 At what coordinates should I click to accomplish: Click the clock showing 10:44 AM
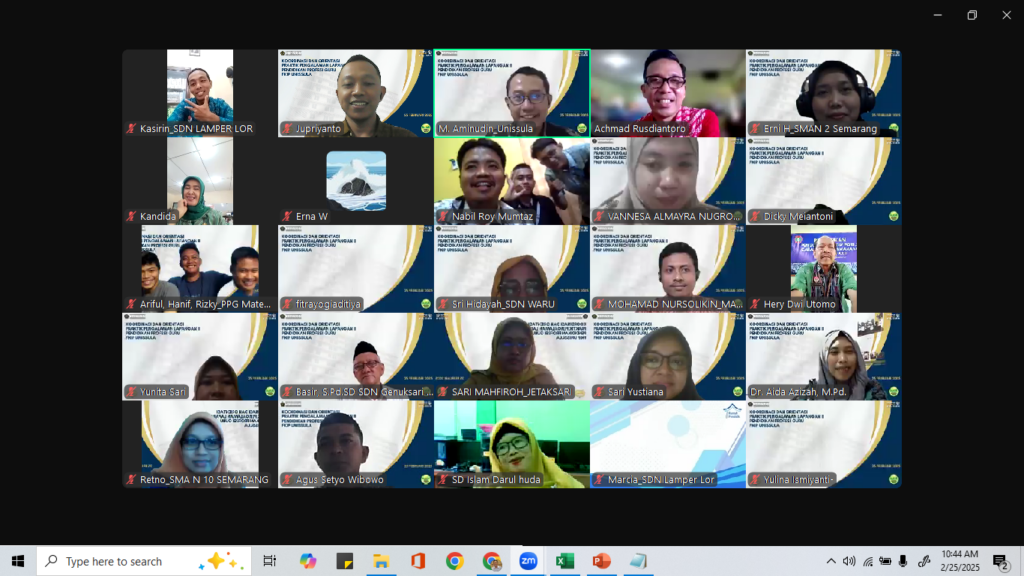pyautogui.click(x=959, y=561)
